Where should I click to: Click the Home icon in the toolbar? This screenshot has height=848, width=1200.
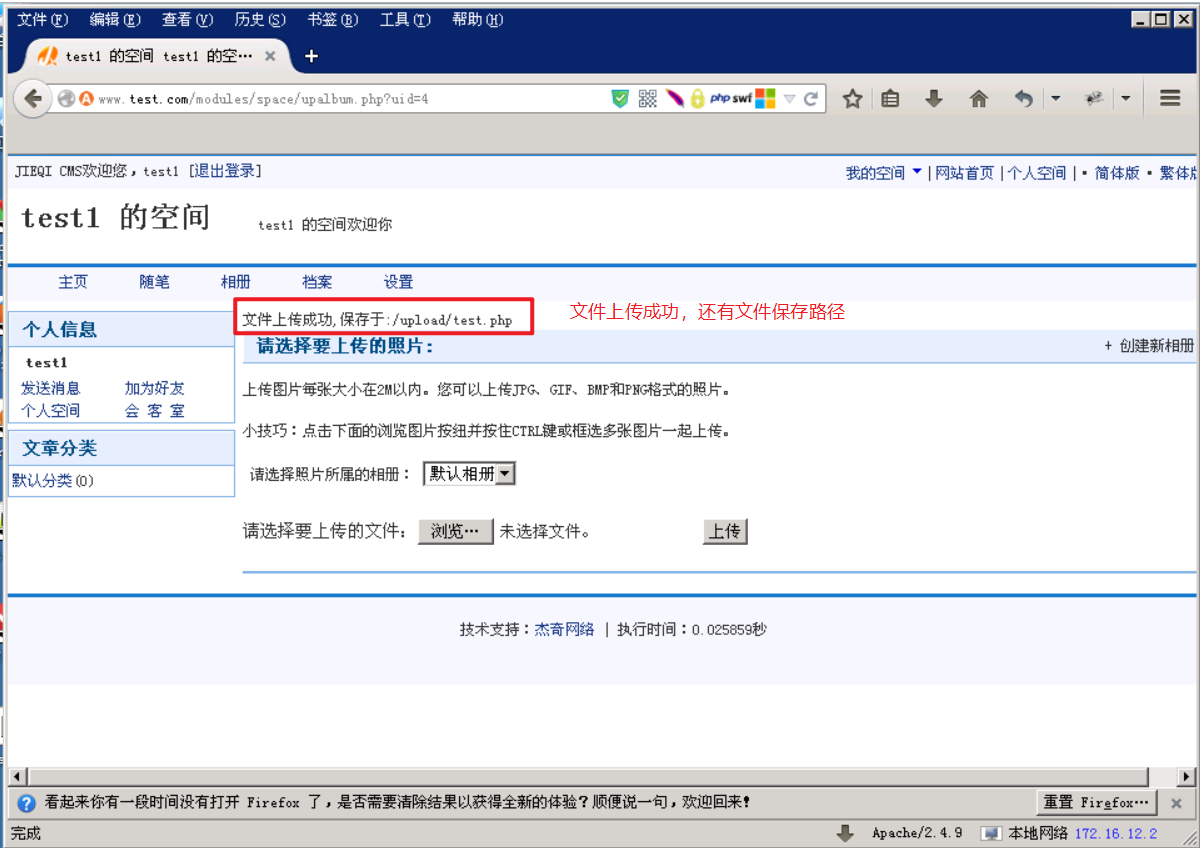click(x=978, y=98)
